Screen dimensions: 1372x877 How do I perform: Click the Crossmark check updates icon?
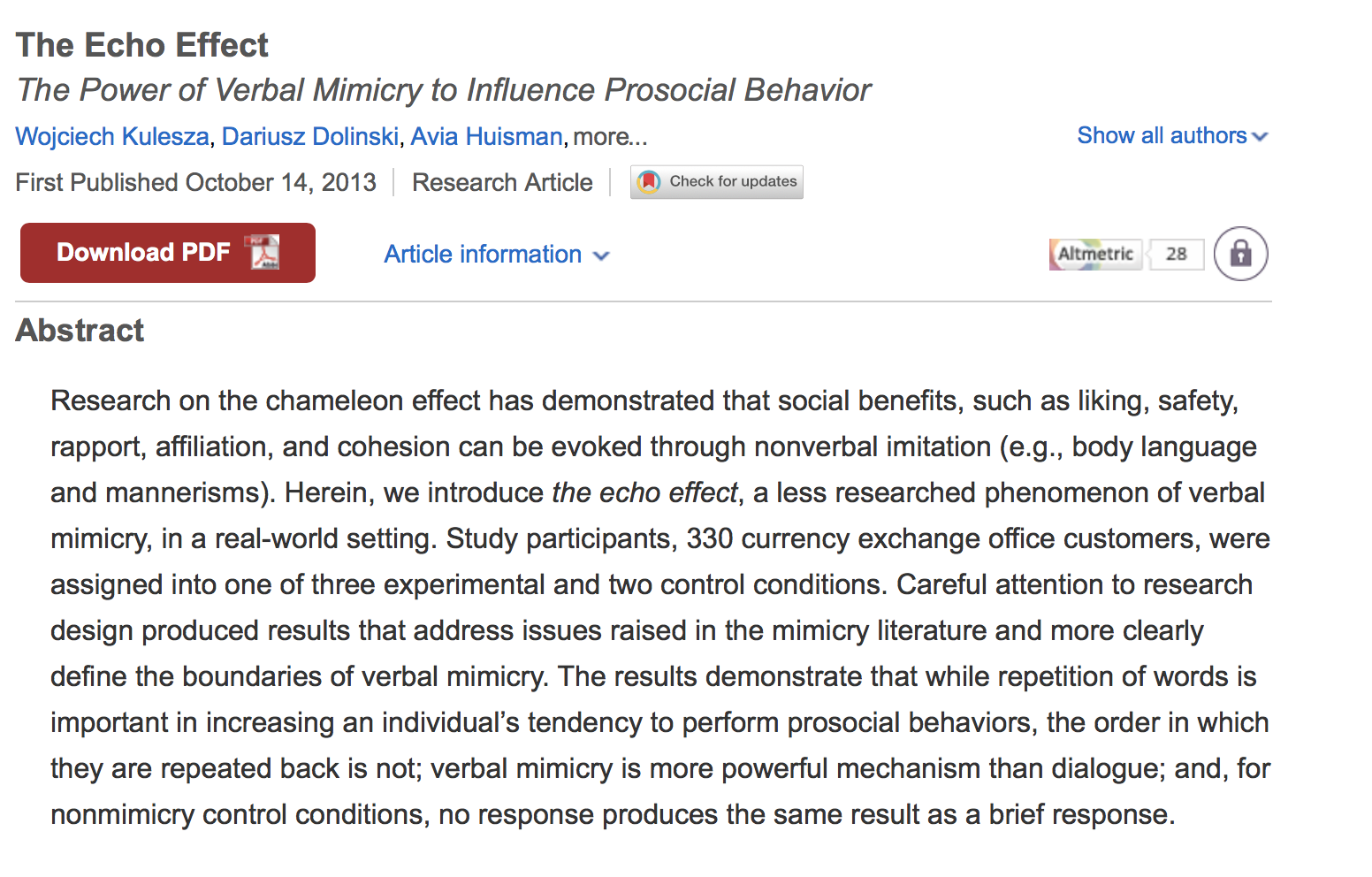click(649, 182)
